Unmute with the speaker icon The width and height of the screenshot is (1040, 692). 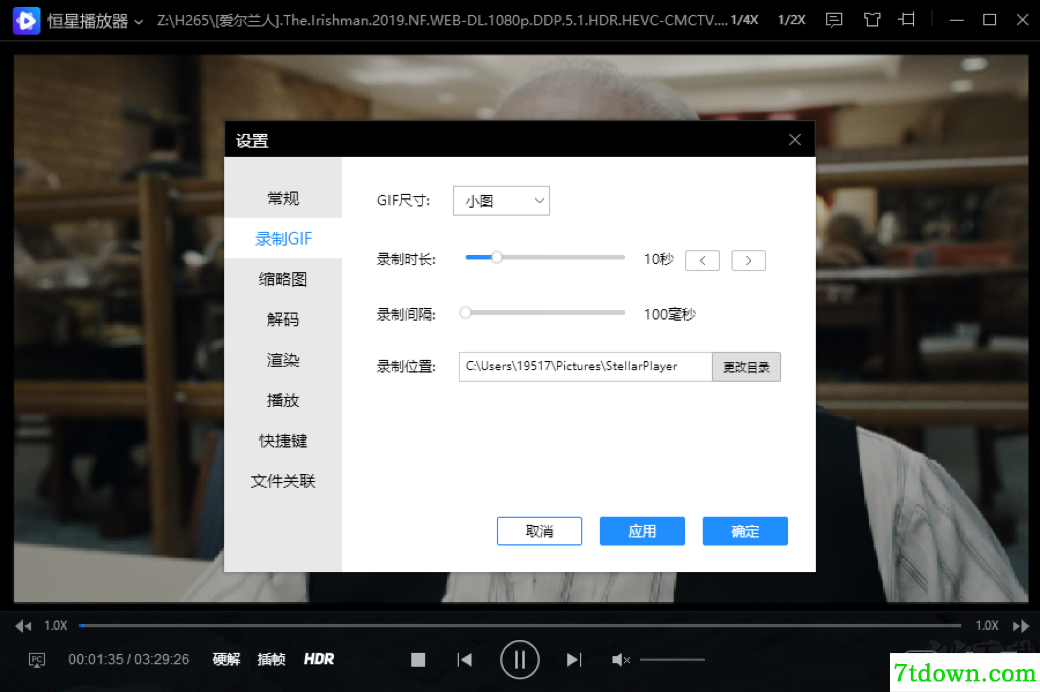[621, 659]
